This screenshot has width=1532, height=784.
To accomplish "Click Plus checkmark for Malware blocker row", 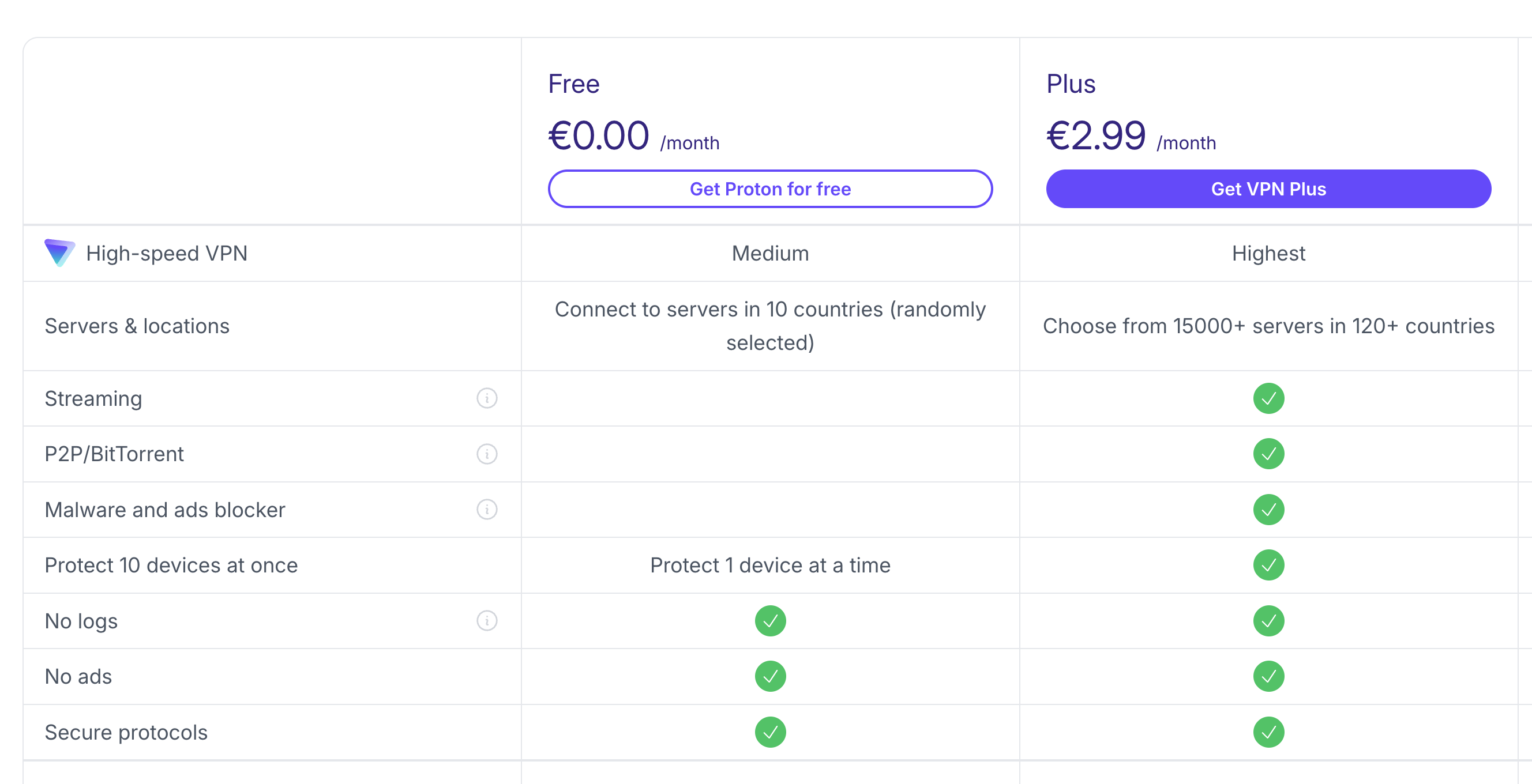I will coord(1268,510).
